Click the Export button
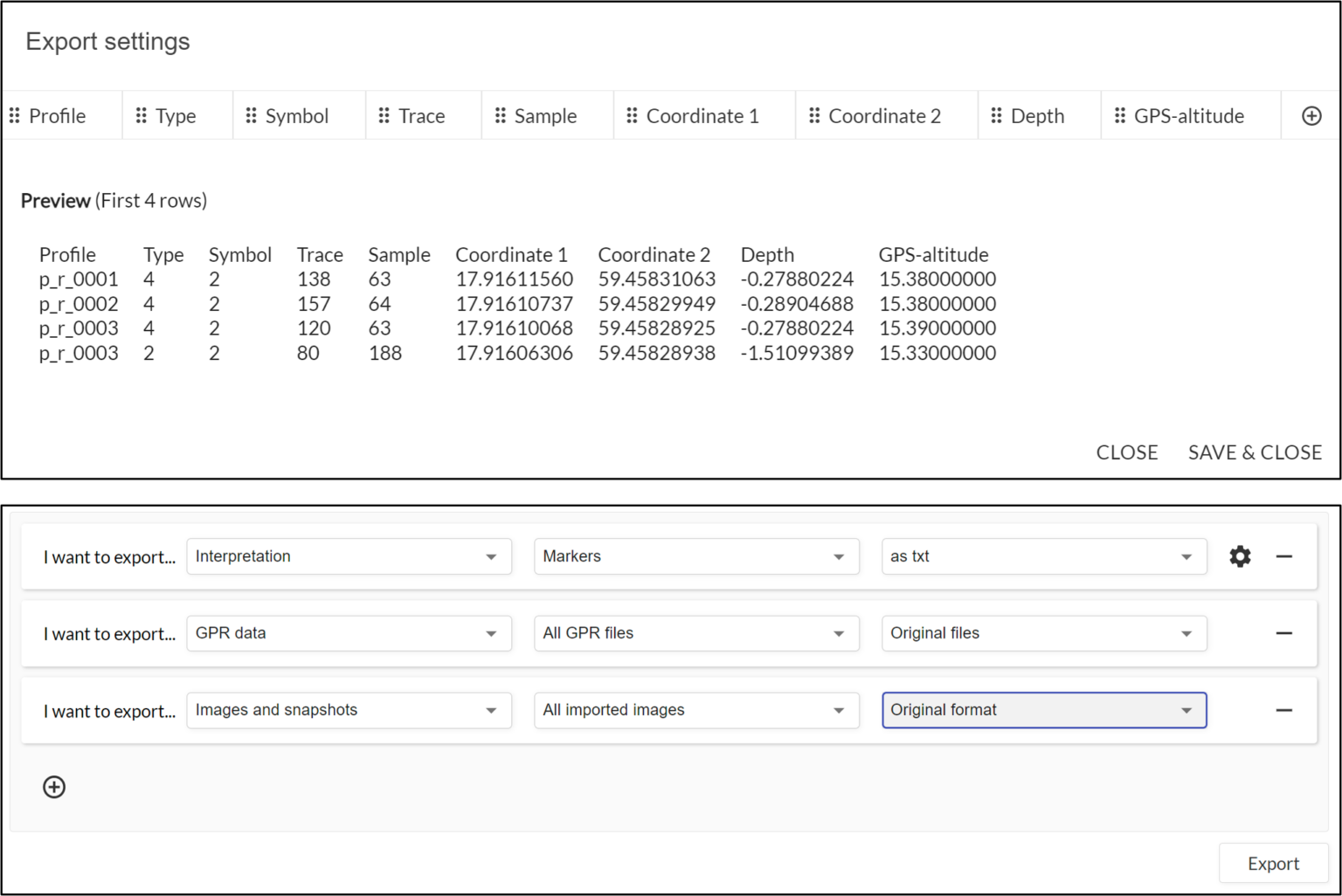The image size is (1342, 896). point(1273,863)
